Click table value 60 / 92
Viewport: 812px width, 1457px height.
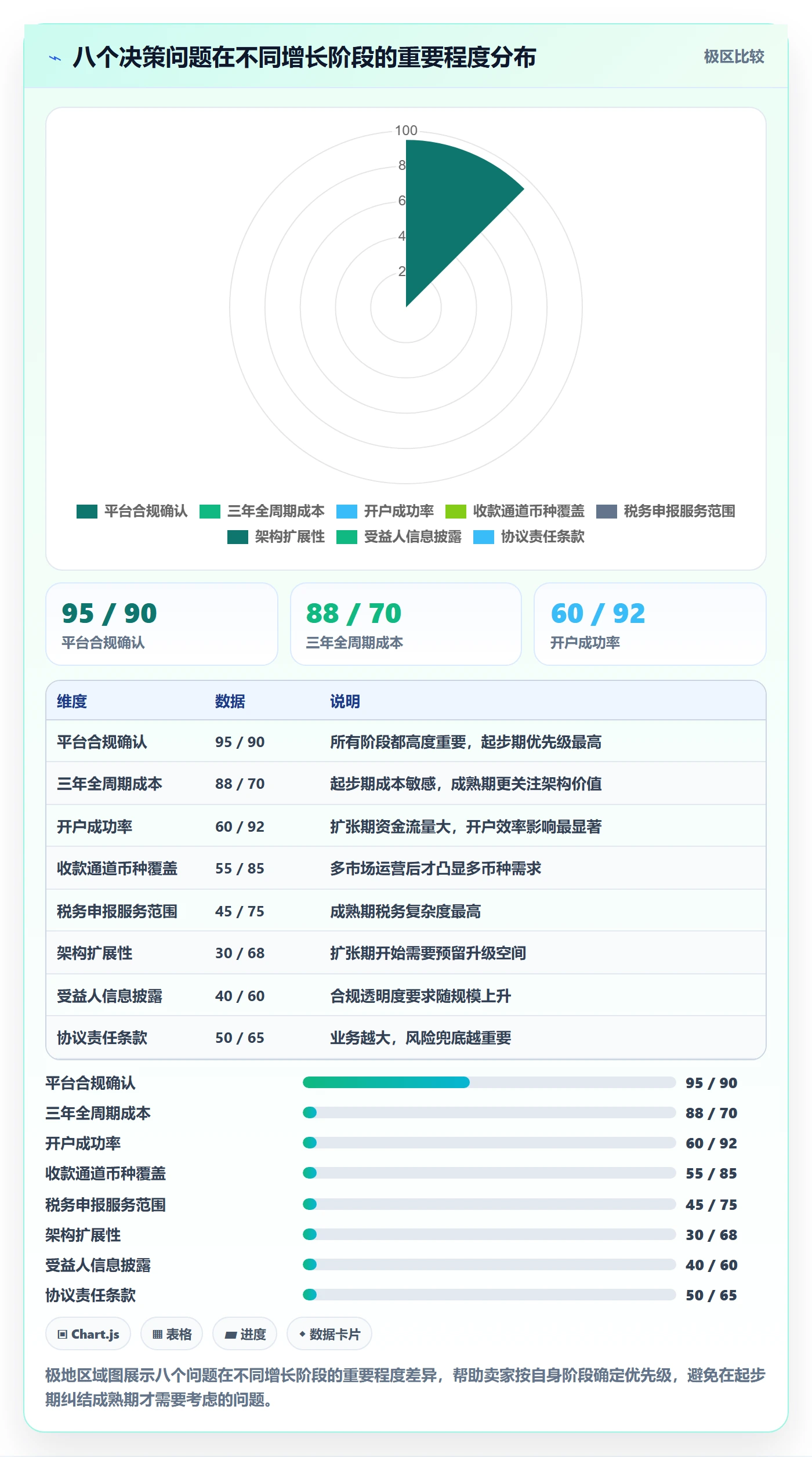(240, 827)
